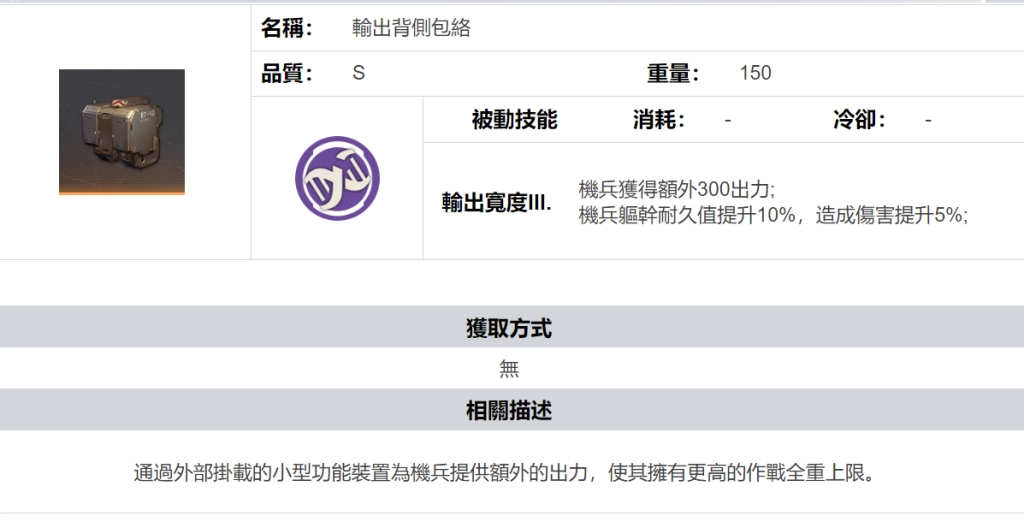The height and width of the screenshot is (522, 1024).
Task: Click the 無 acquisition value
Action: click(509, 368)
